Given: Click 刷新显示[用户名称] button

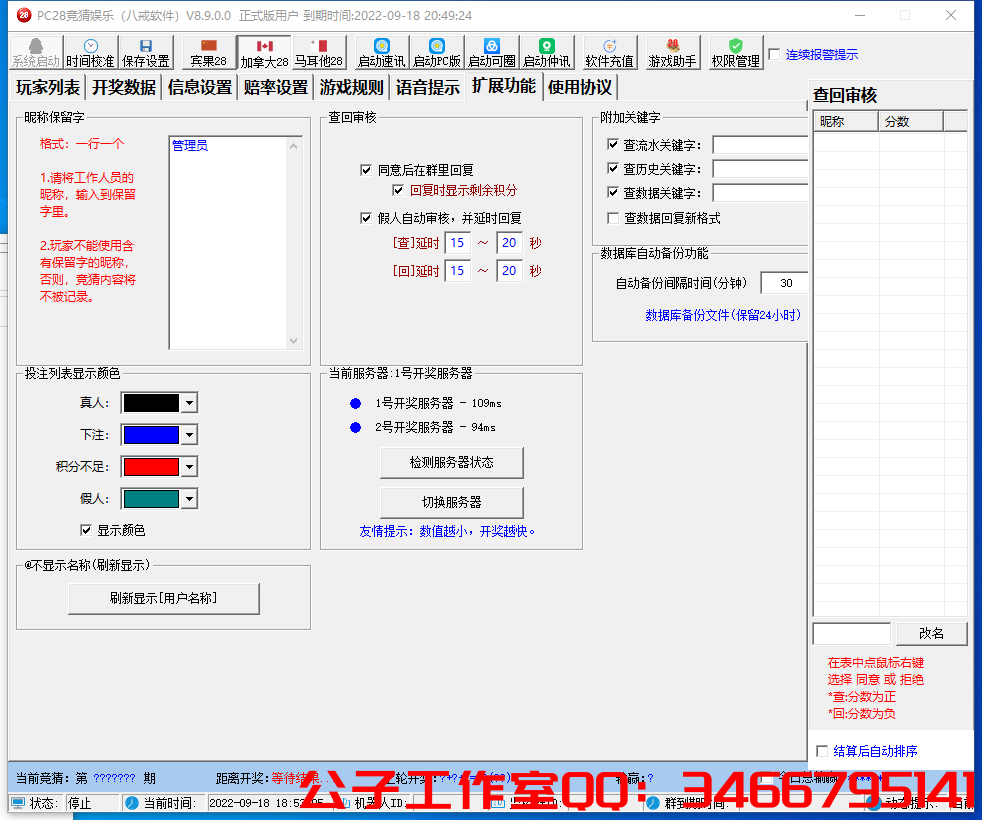Looking at the screenshot, I should click(x=163, y=598).
